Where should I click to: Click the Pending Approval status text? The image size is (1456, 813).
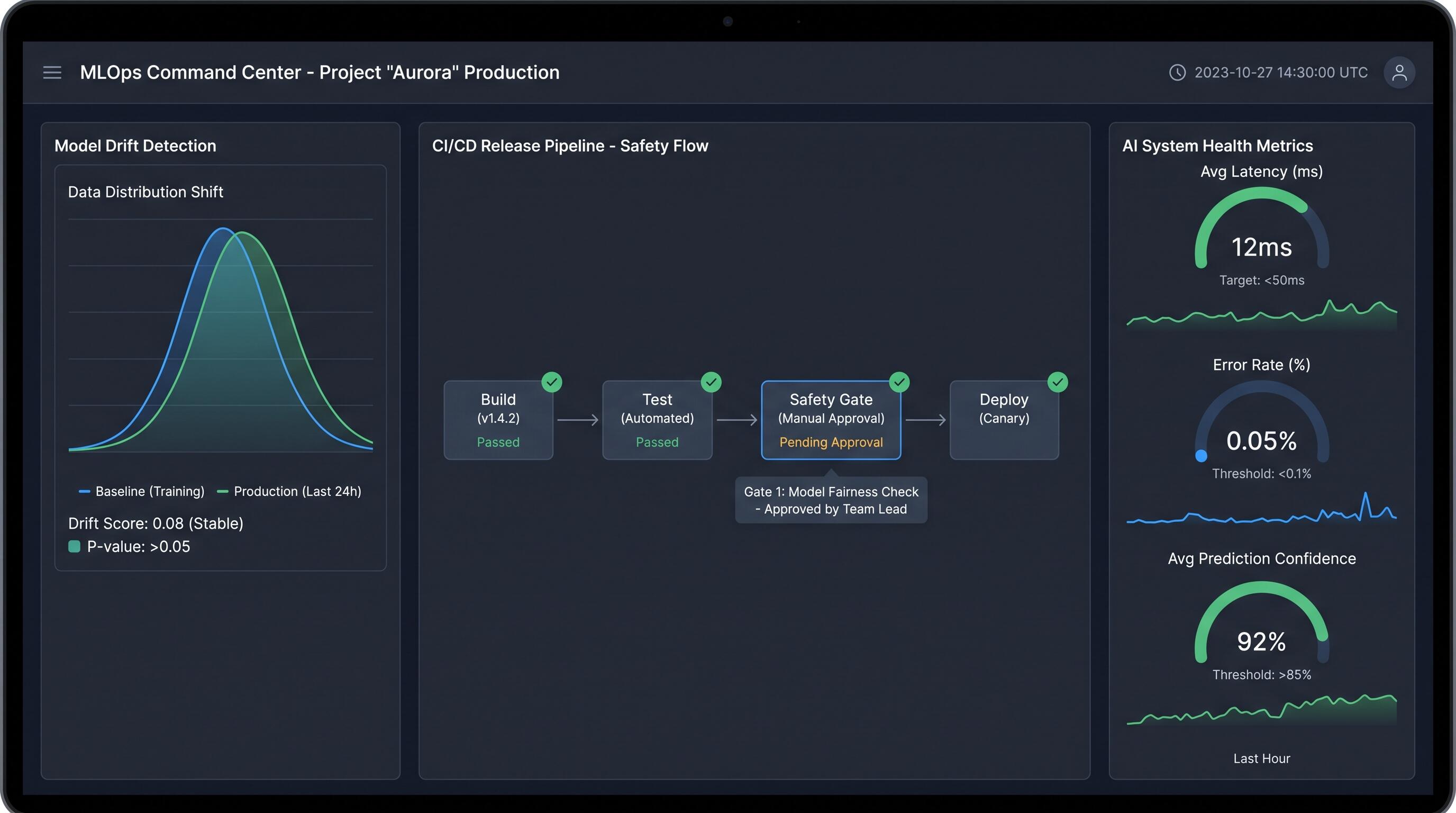(831, 442)
